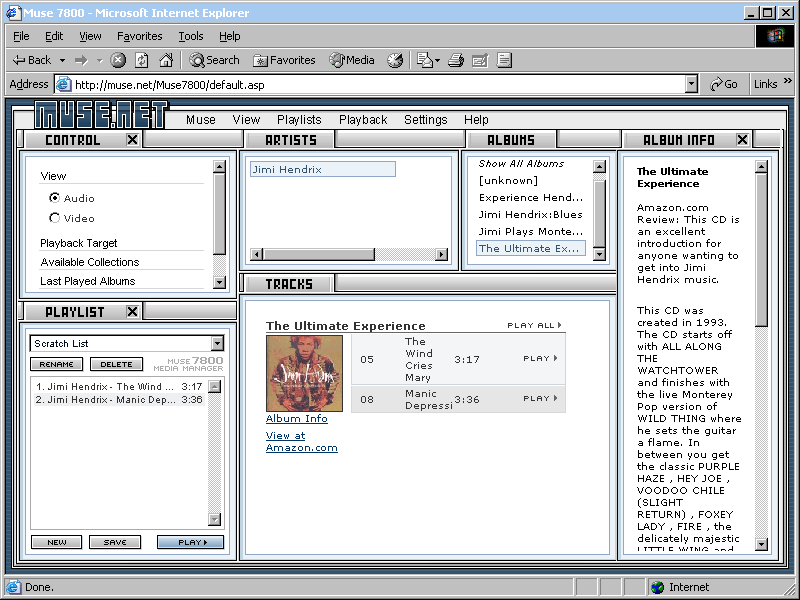Open the Search pane in toolbar

[214, 60]
